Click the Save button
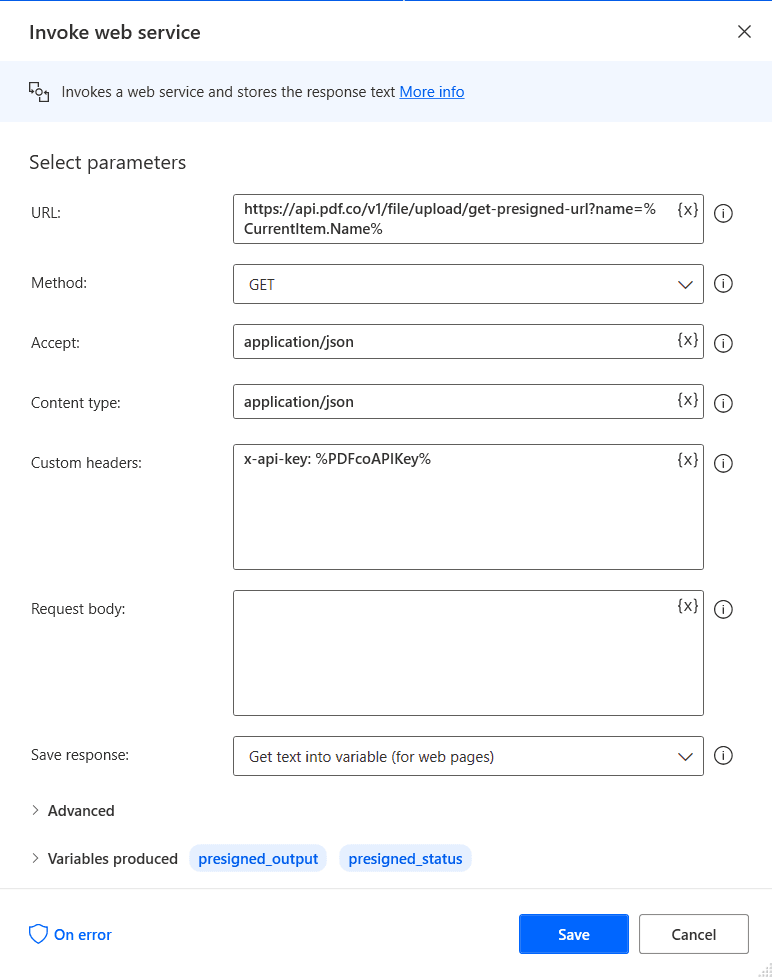This screenshot has width=772, height=979. [x=573, y=934]
